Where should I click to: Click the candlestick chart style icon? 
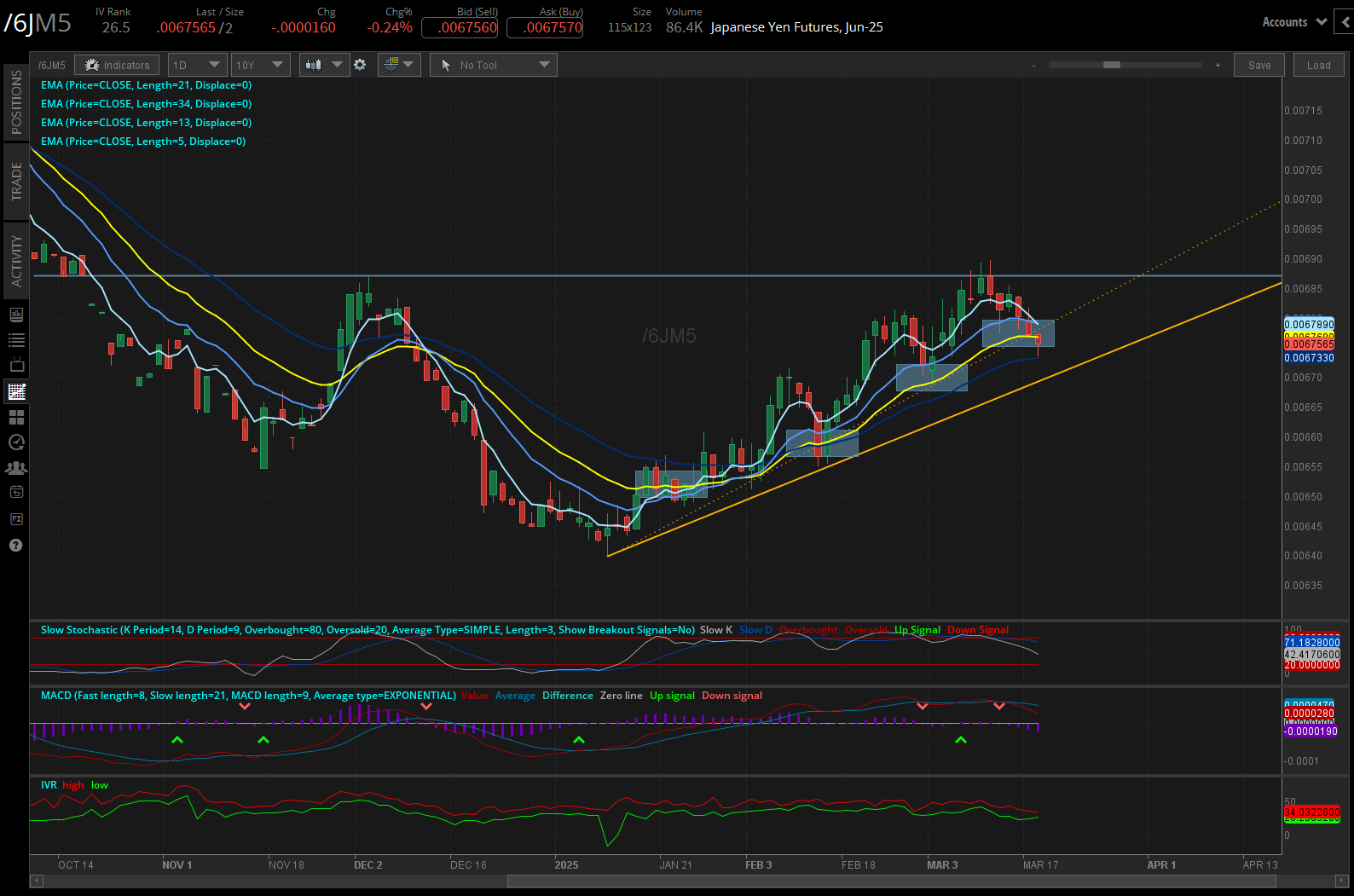[314, 65]
